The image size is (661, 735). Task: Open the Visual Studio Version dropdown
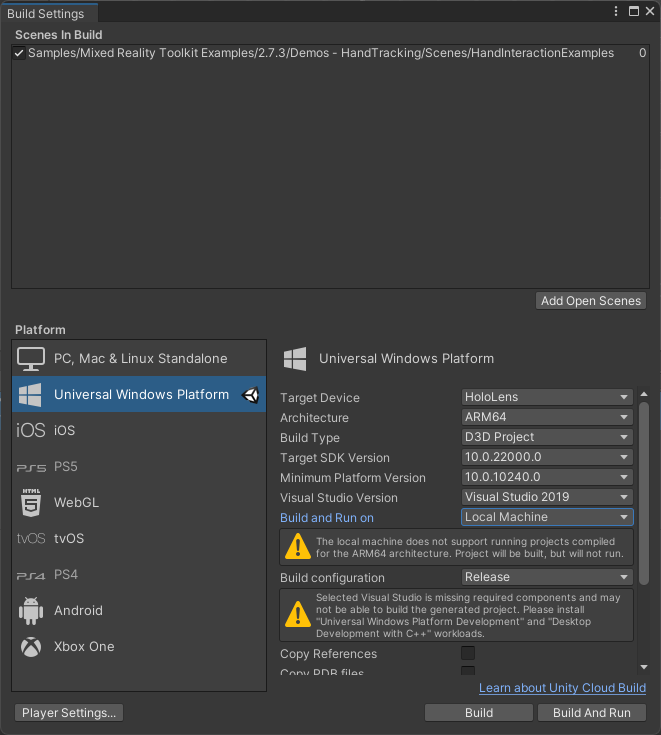tap(547, 497)
